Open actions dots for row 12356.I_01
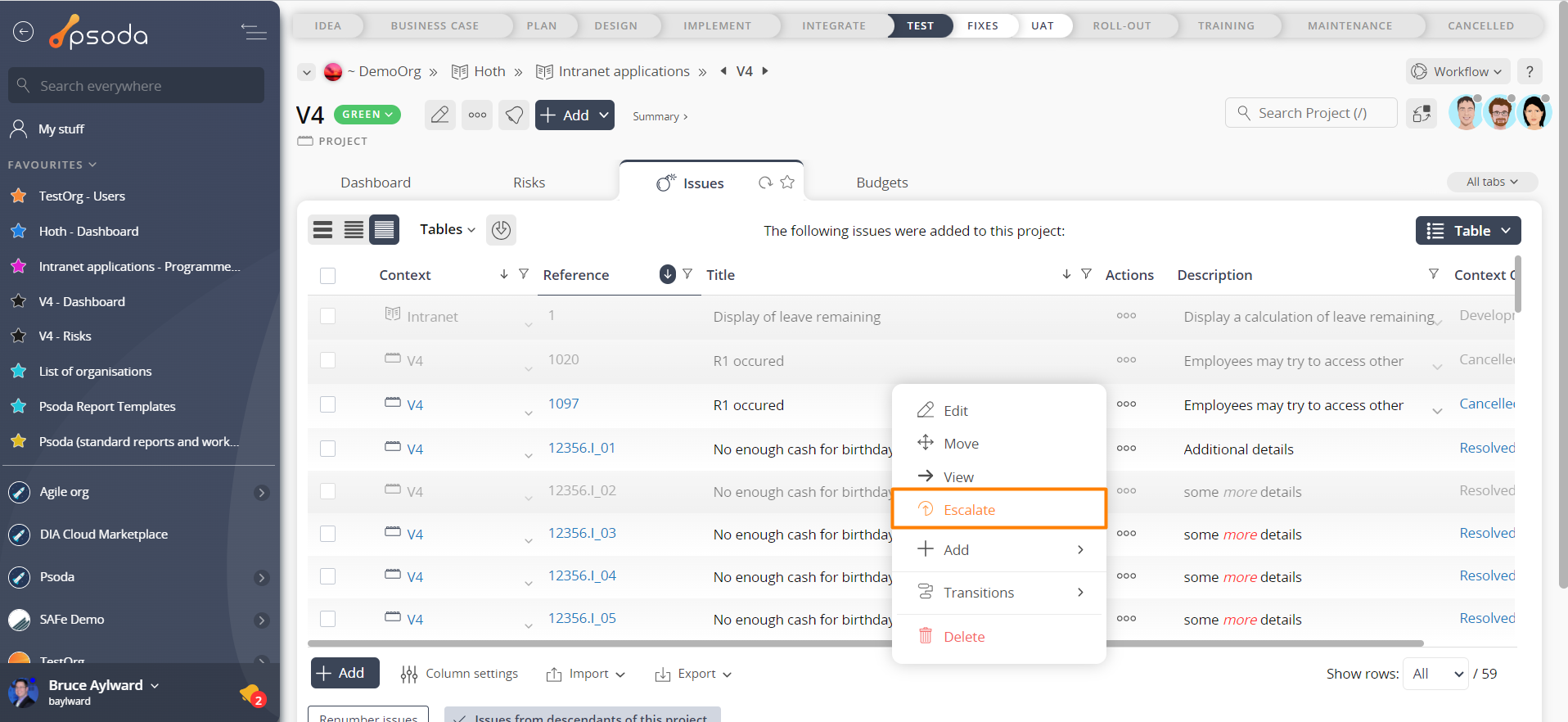This screenshot has height=722, width=1568. click(x=1126, y=448)
